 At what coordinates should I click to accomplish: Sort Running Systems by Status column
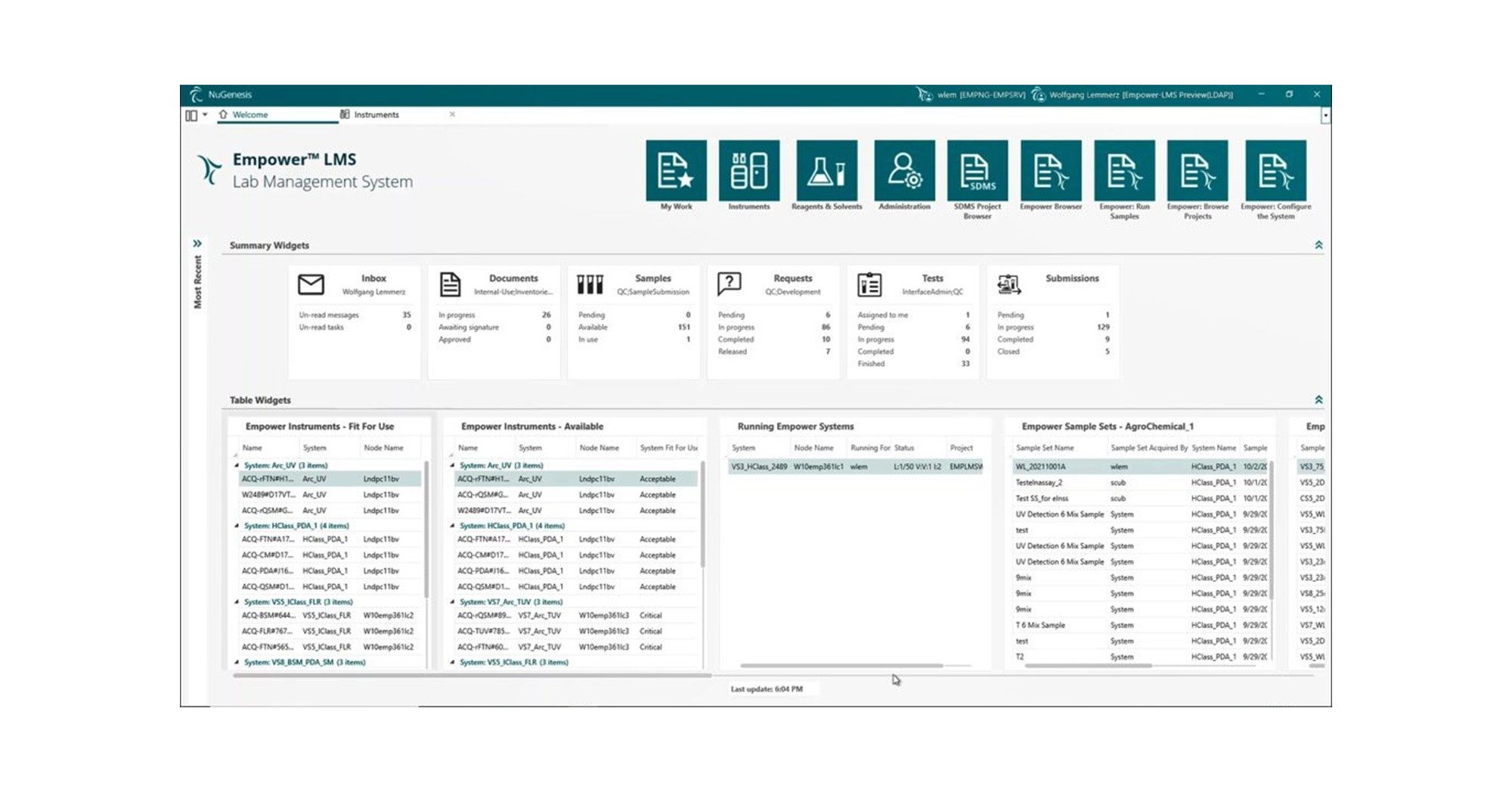(x=904, y=448)
